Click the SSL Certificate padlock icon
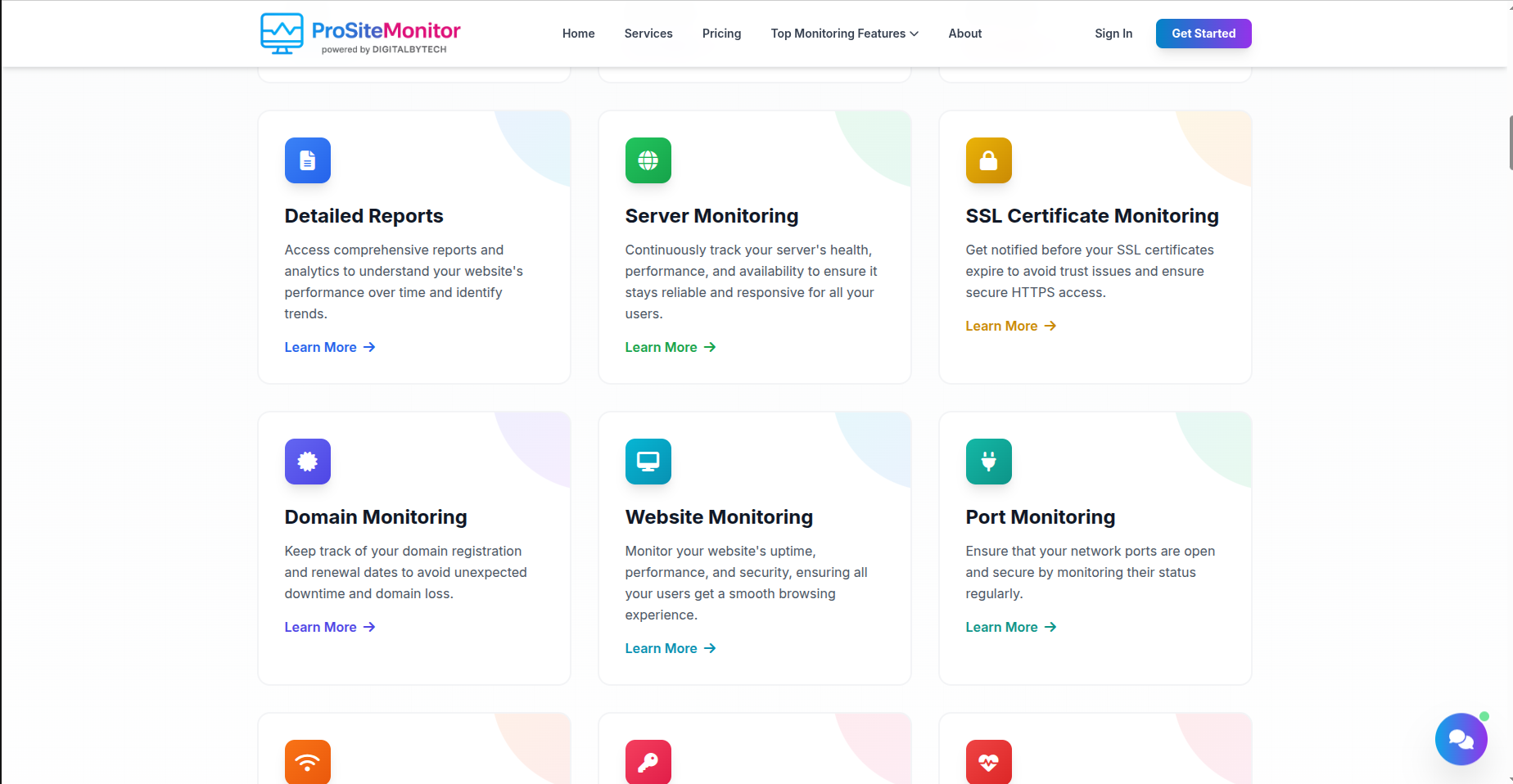This screenshot has height=784, width=1513. tap(988, 160)
